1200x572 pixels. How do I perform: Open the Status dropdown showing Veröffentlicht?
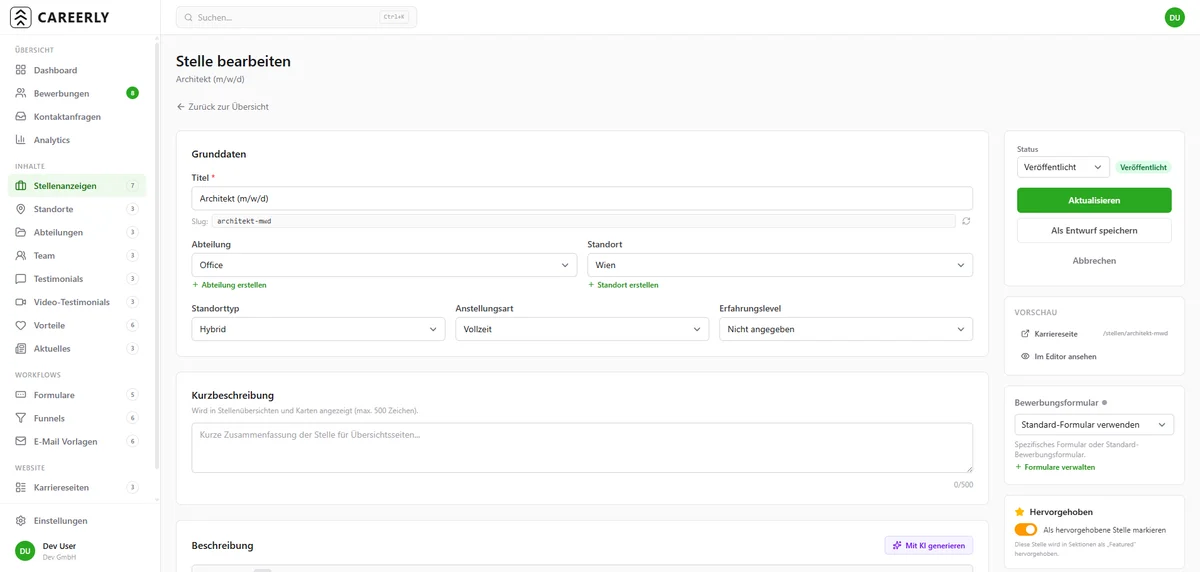pyautogui.click(x=1064, y=168)
